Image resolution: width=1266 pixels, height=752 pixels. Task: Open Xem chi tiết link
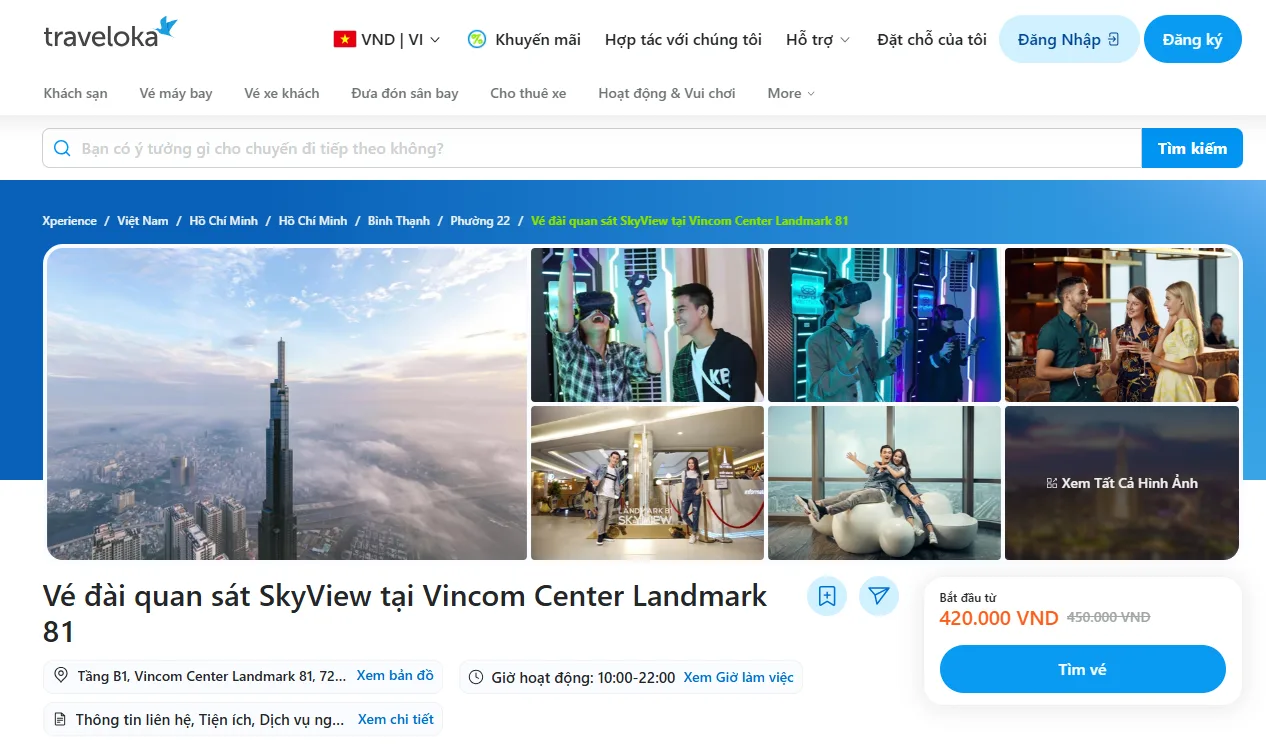point(396,719)
